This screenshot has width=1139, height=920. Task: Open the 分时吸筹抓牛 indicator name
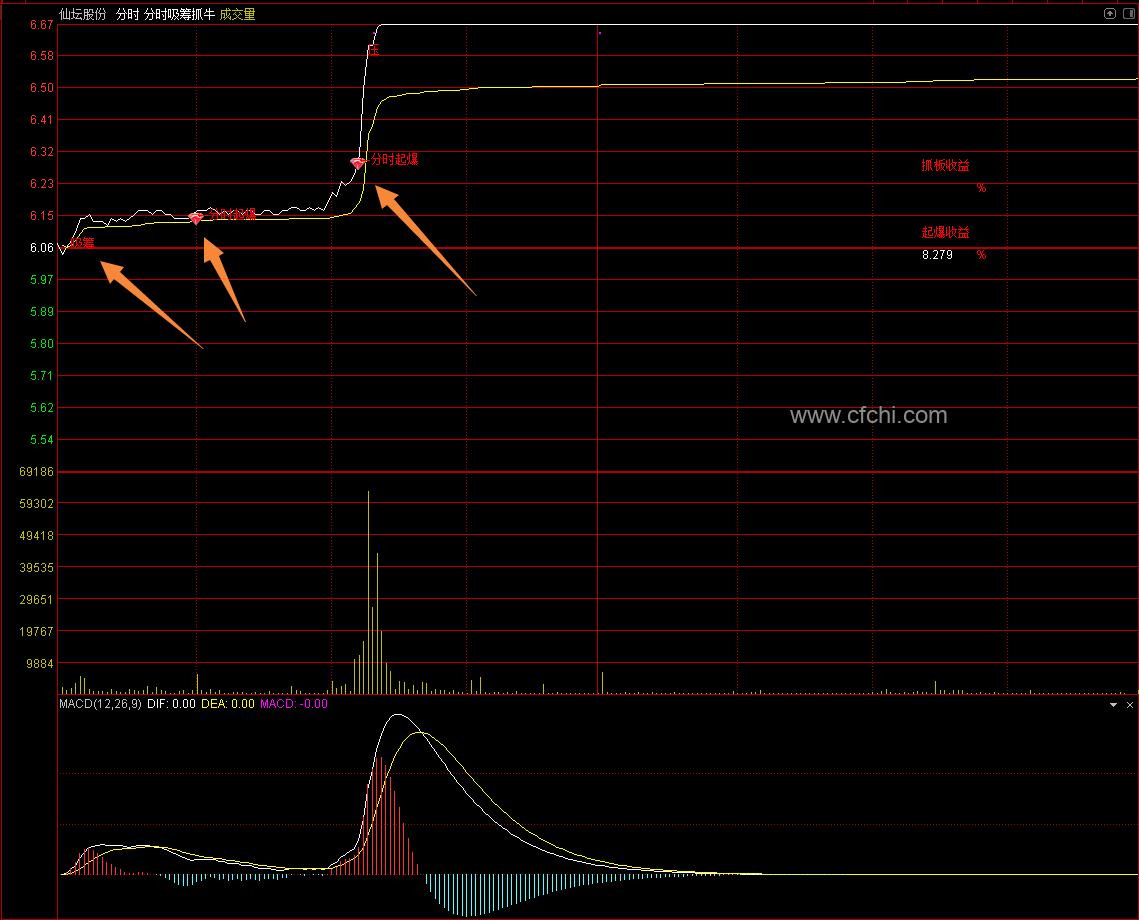pyautogui.click(x=179, y=14)
